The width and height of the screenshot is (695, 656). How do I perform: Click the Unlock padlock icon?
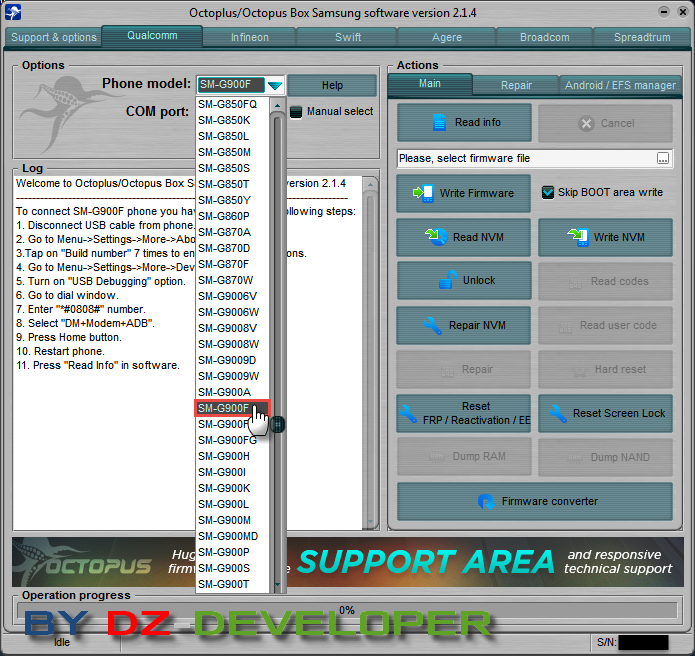tap(448, 280)
